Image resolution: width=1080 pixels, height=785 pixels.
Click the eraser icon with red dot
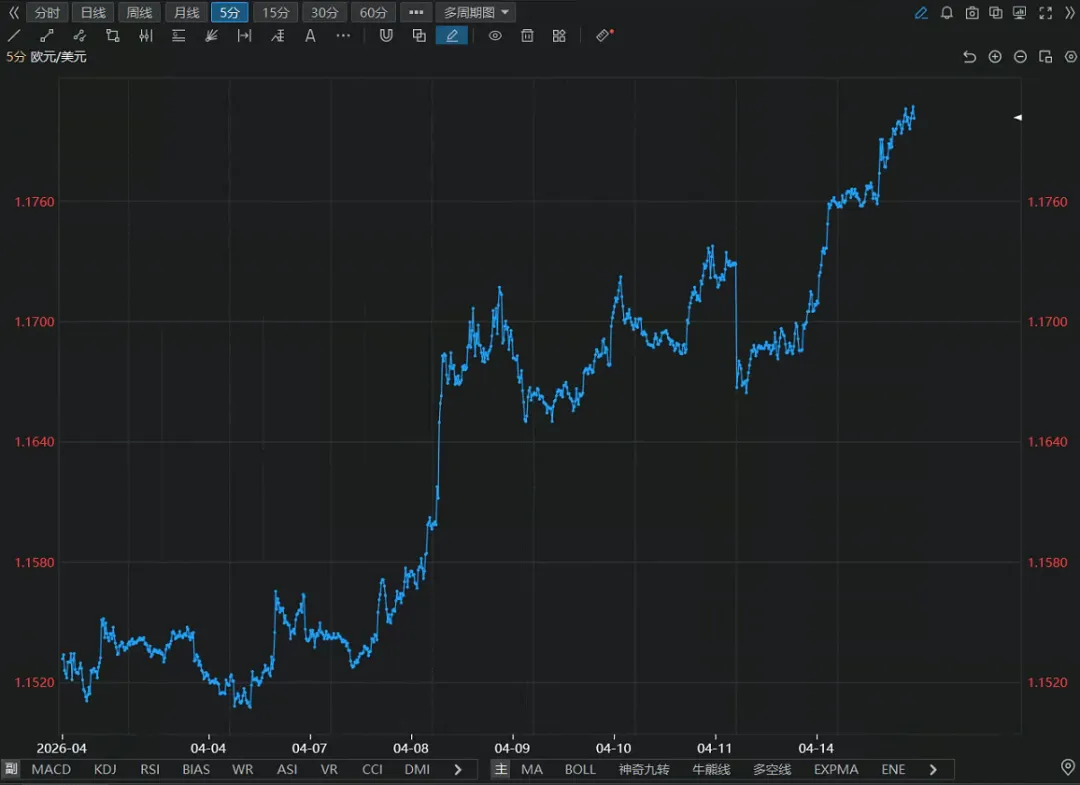604,35
